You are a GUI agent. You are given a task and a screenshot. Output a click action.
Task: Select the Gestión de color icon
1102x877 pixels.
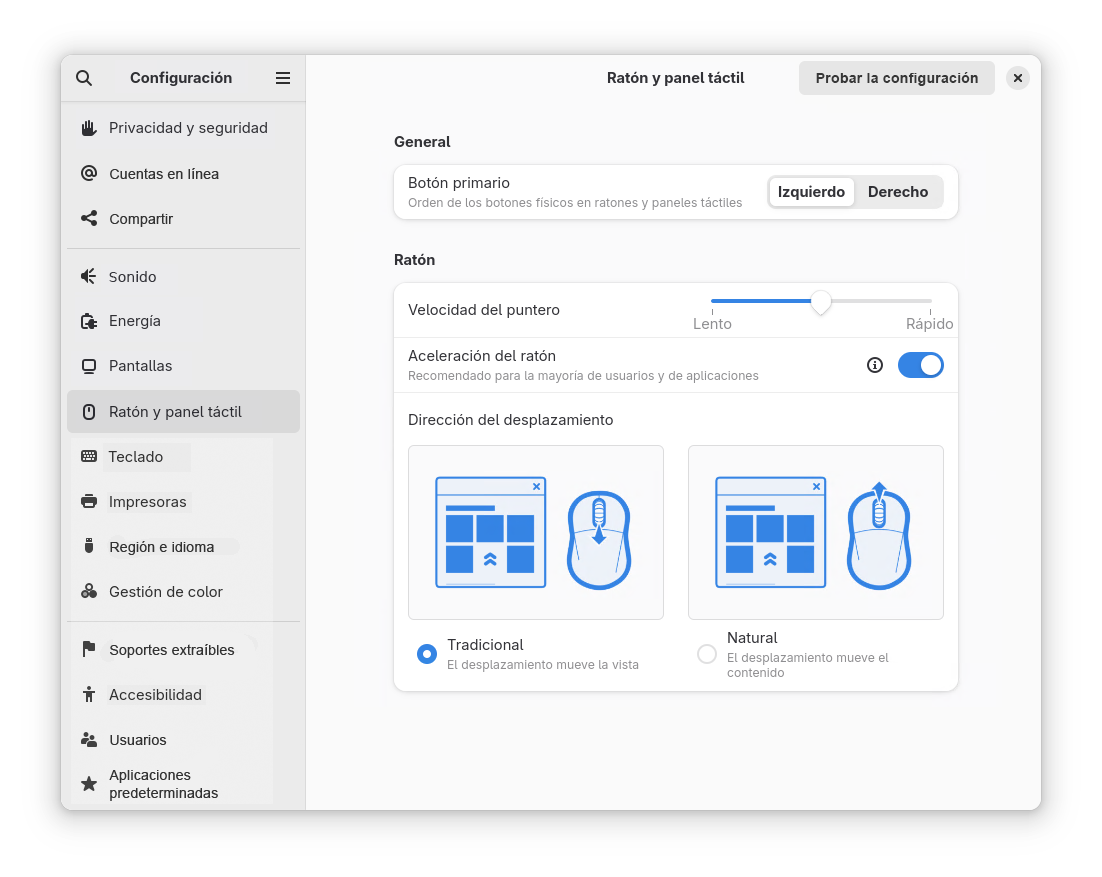pyautogui.click(x=89, y=591)
